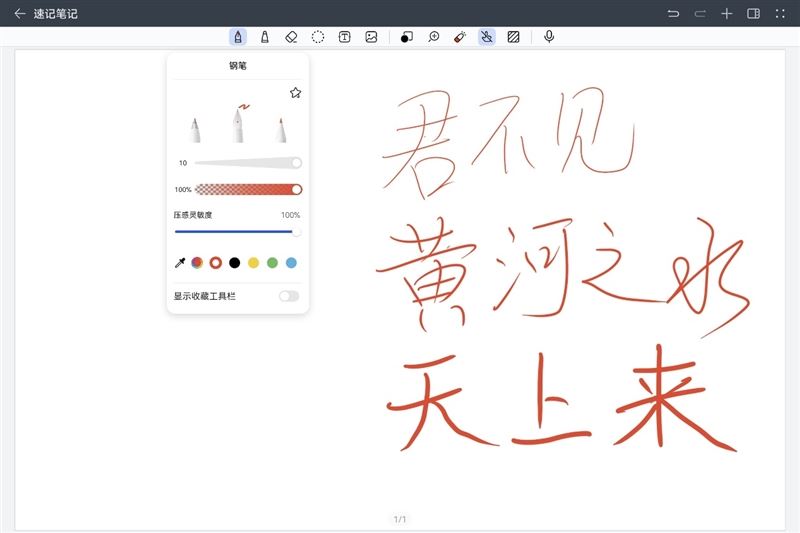800x533 pixels.
Task: Pick the yellow color swatch
Action: pos(253,263)
